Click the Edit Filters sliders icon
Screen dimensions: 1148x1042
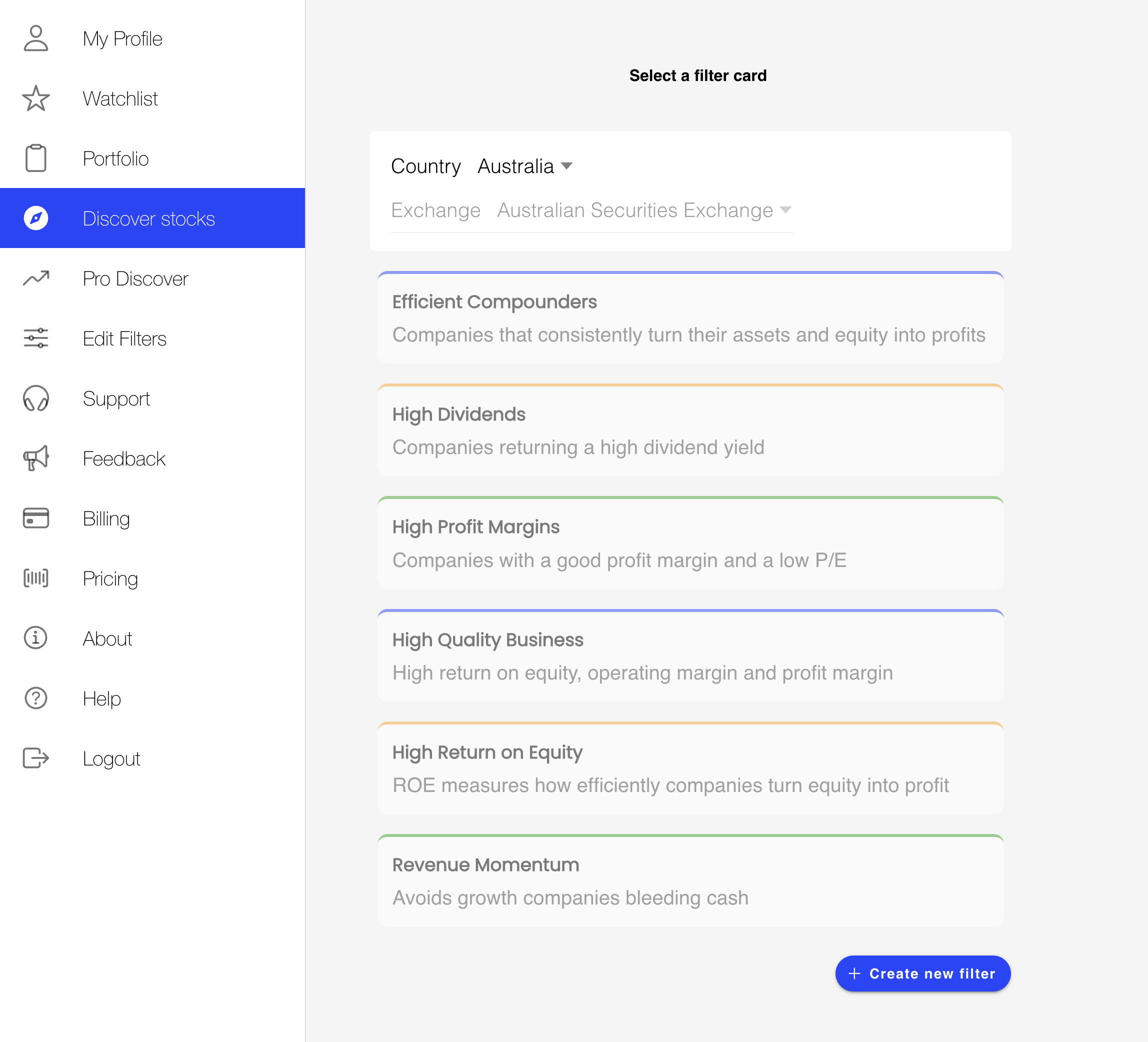(x=36, y=338)
